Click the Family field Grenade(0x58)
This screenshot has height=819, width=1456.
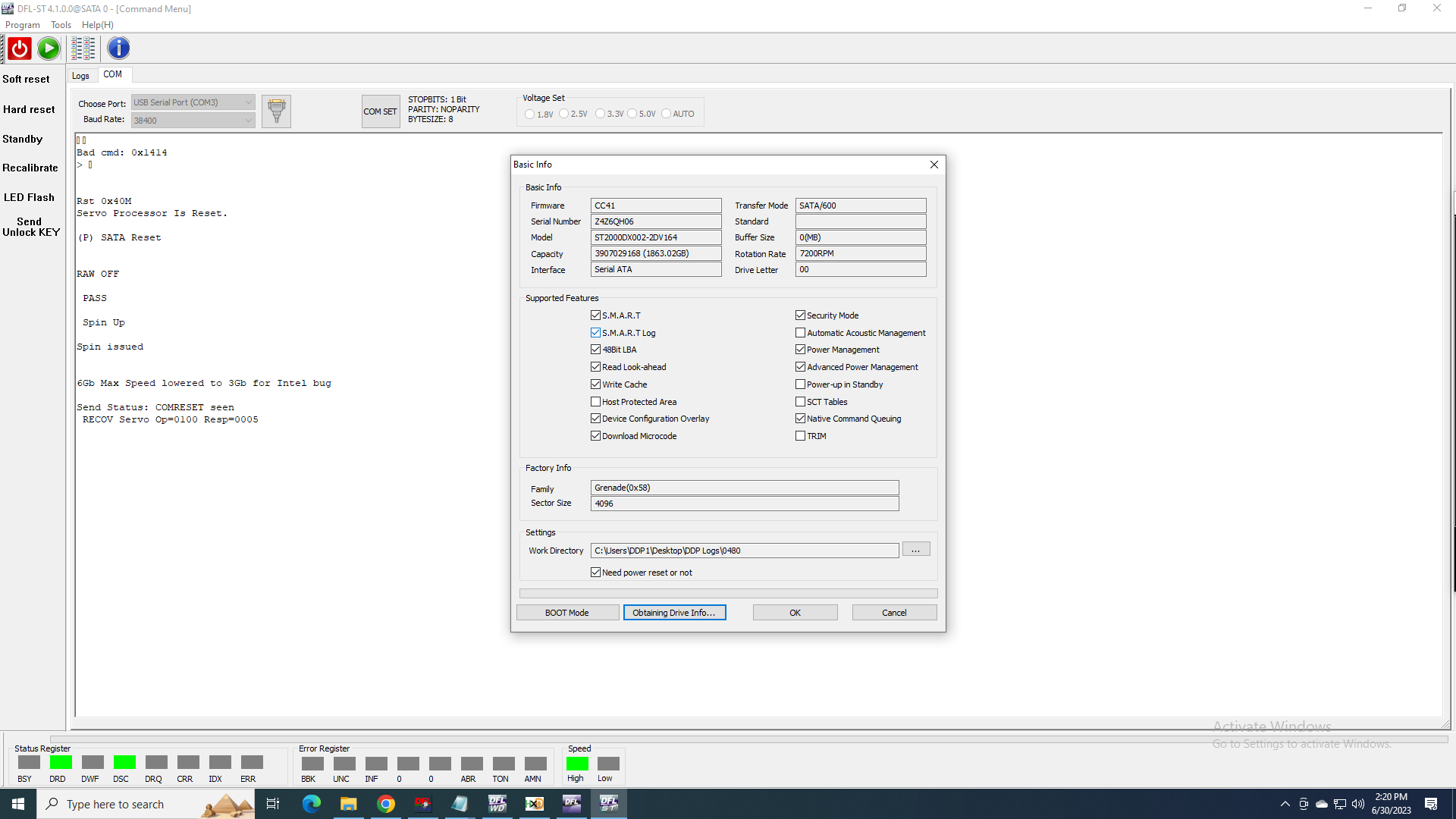745,488
